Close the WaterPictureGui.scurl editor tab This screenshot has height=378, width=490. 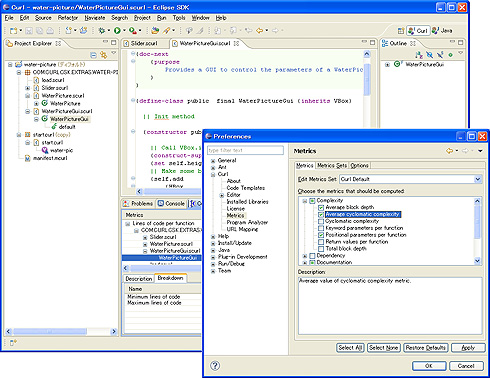point(236,43)
